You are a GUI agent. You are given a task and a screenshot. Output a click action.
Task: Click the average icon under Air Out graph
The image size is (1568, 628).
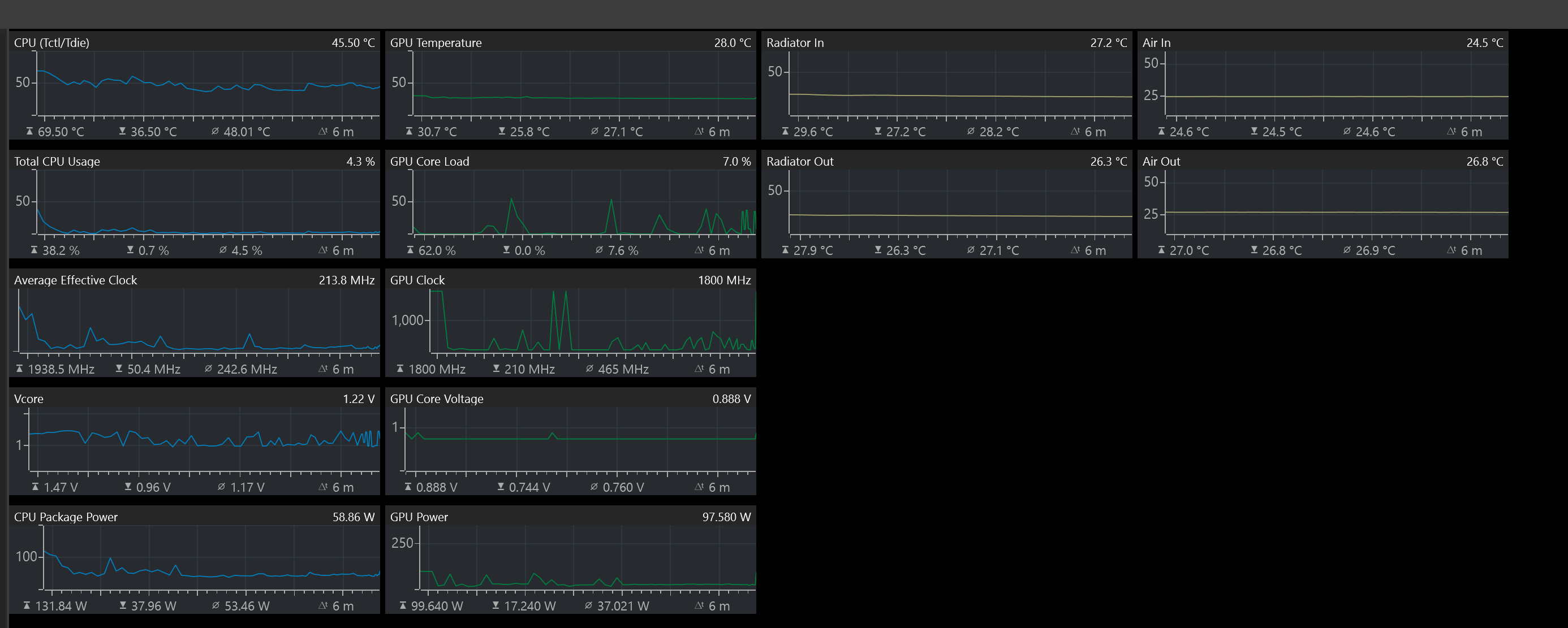click(1346, 250)
